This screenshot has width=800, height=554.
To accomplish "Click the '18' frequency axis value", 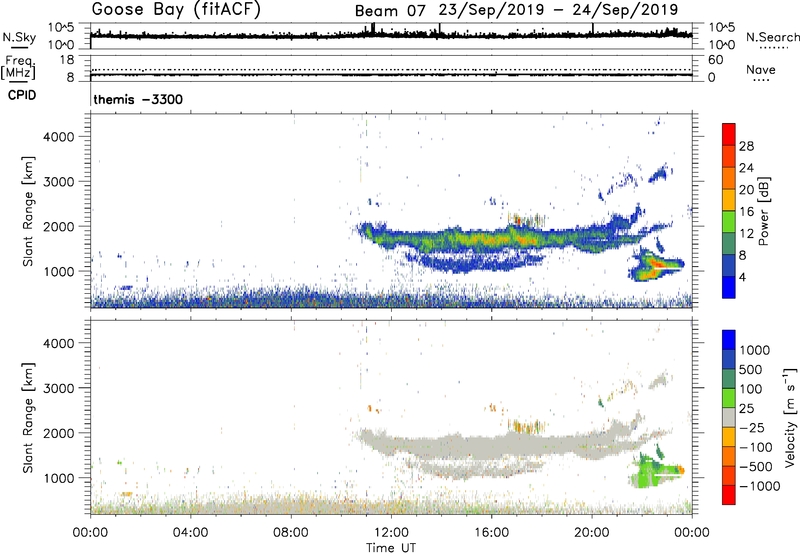I will click(x=67, y=60).
